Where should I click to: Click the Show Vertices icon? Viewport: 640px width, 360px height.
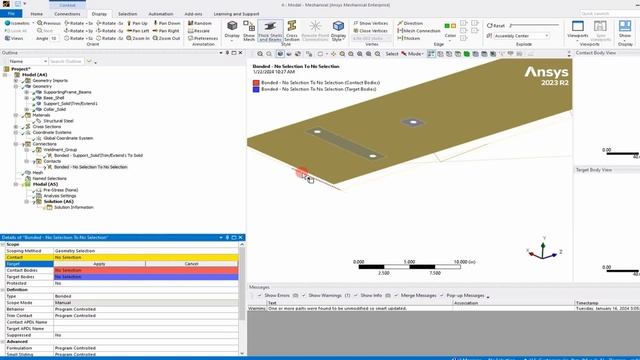click(x=356, y=23)
